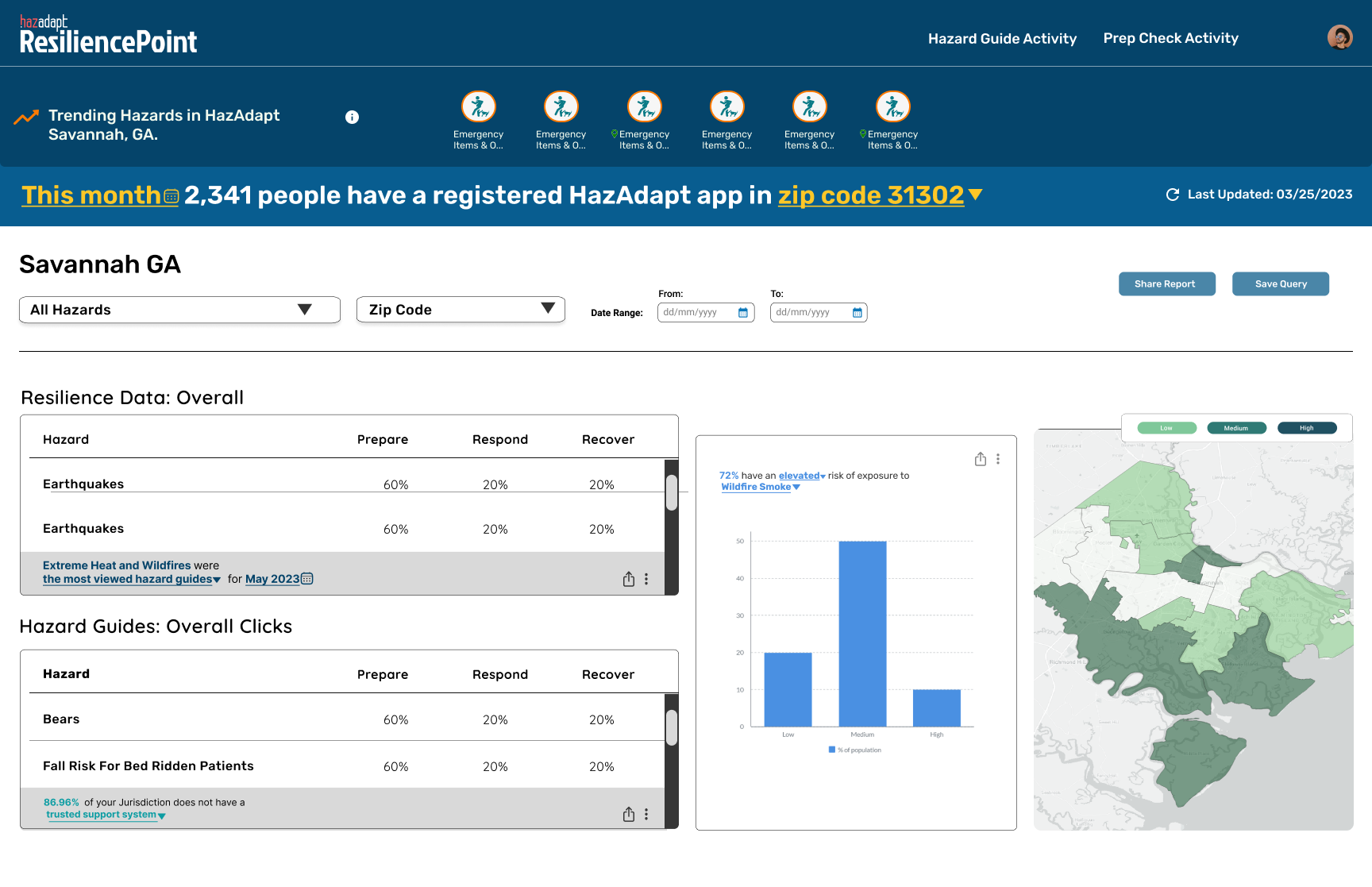This screenshot has width=1372, height=887.
Task: Open more options for Resilience Data table
Action: [646, 579]
